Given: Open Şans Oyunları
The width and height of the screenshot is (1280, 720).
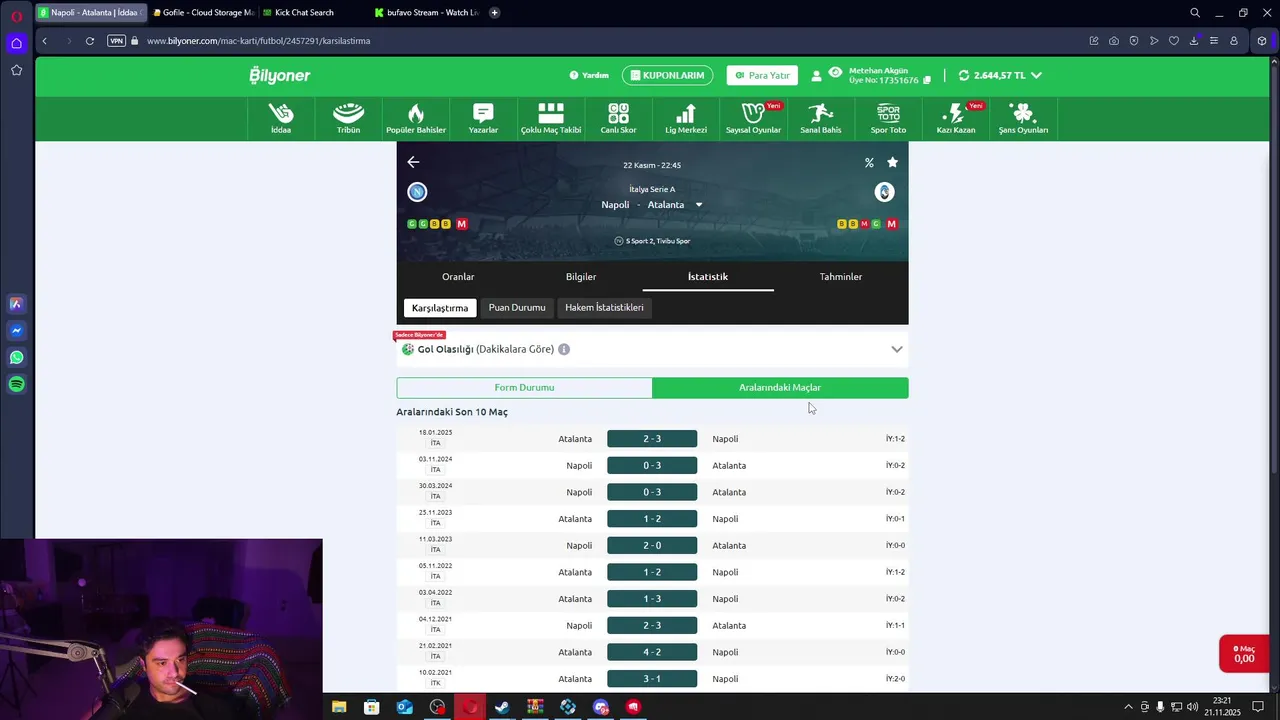Looking at the screenshot, I should point(1023,118).
